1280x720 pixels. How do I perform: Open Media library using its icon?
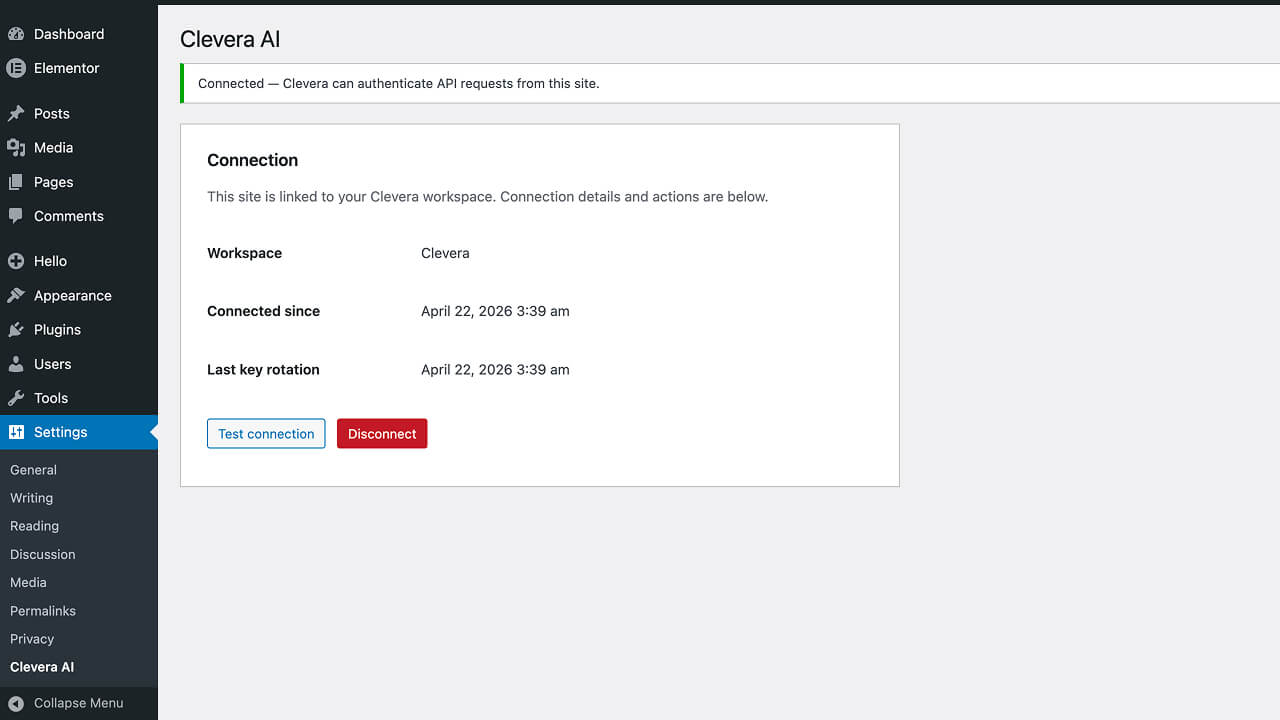(17, 147)
